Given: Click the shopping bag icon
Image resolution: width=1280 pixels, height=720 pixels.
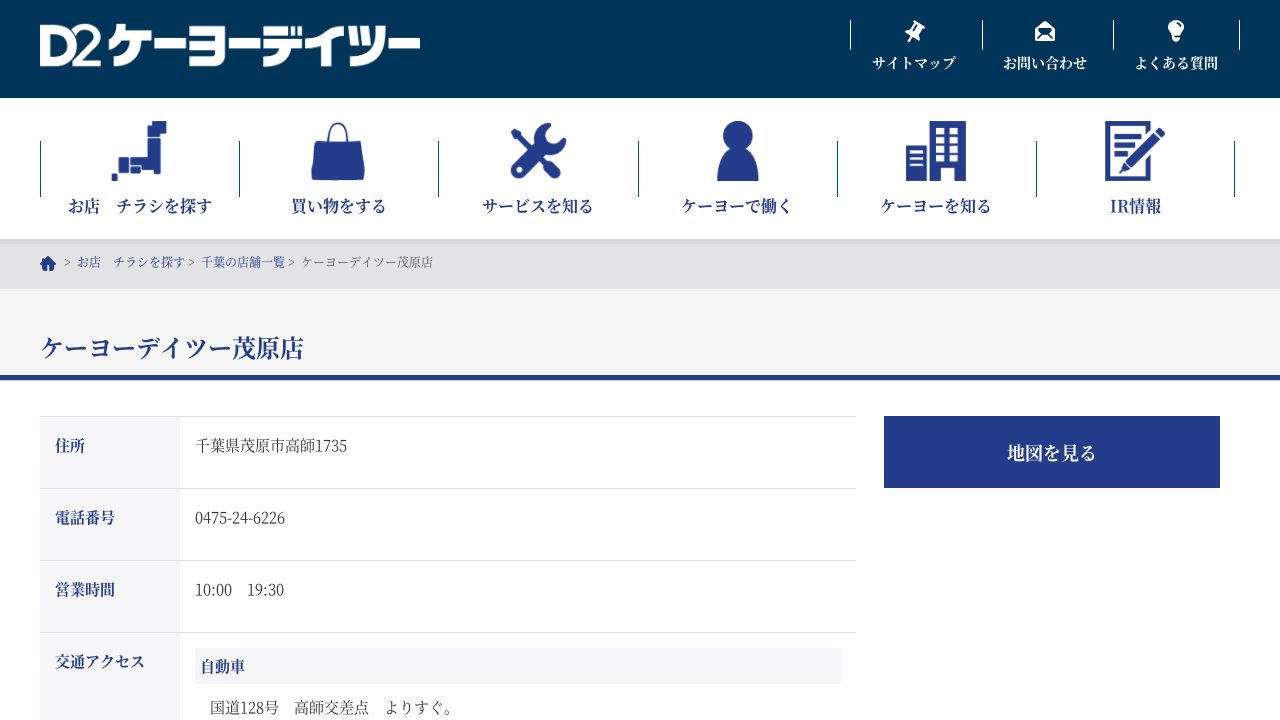Looking at the screenshot, I should (338, 151).
